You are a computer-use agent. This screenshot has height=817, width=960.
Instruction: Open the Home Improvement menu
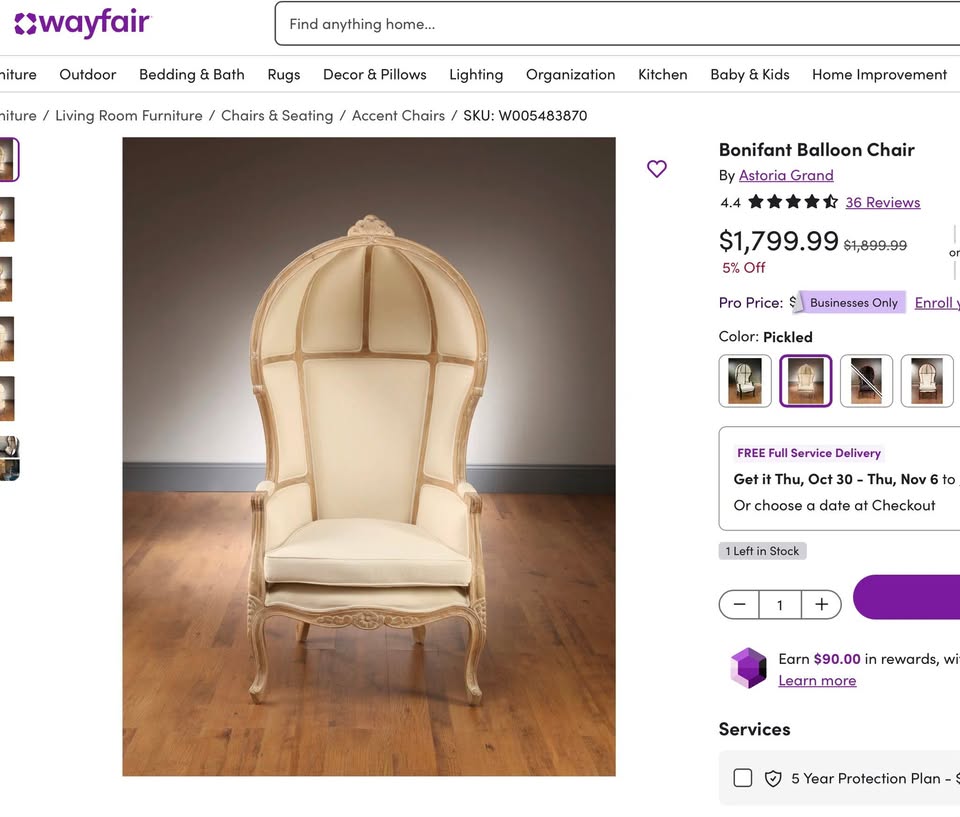pos(879,74)
